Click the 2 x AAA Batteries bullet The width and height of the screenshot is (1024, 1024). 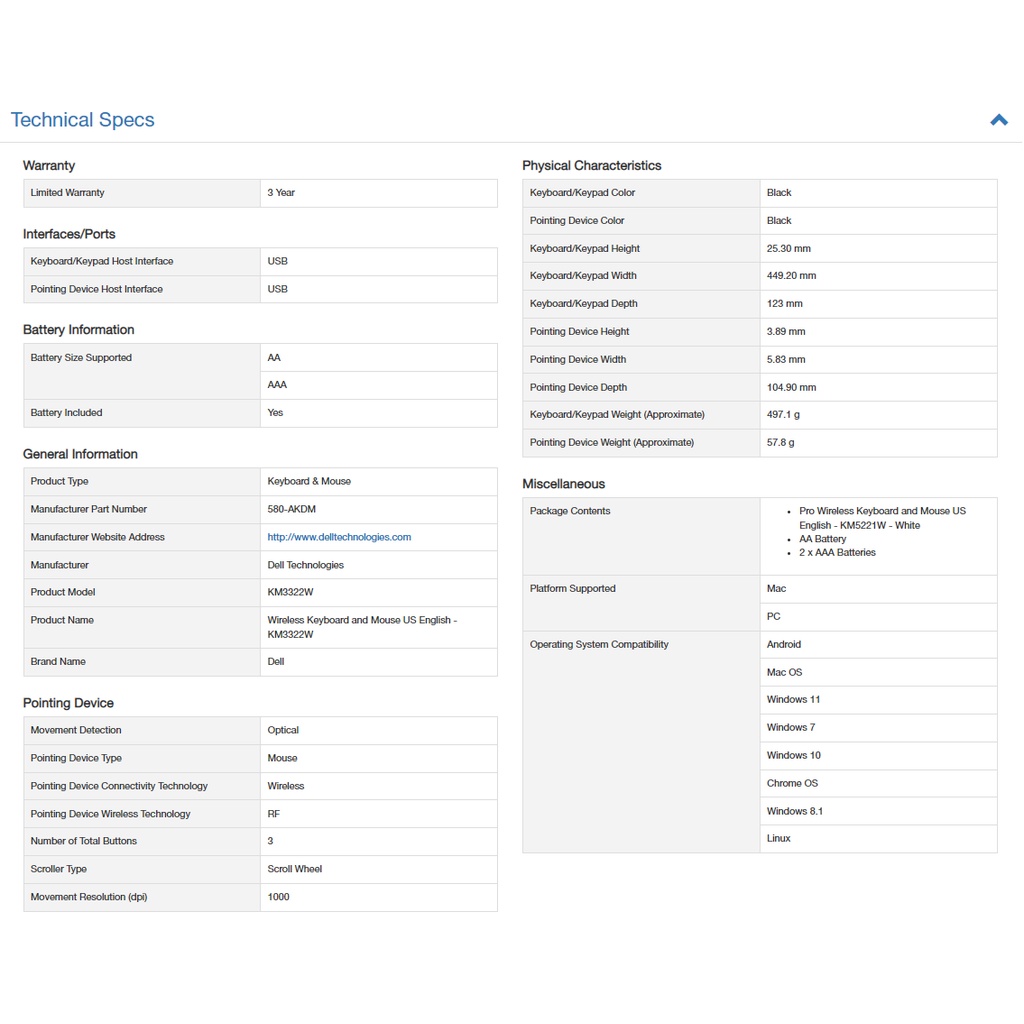837,553
